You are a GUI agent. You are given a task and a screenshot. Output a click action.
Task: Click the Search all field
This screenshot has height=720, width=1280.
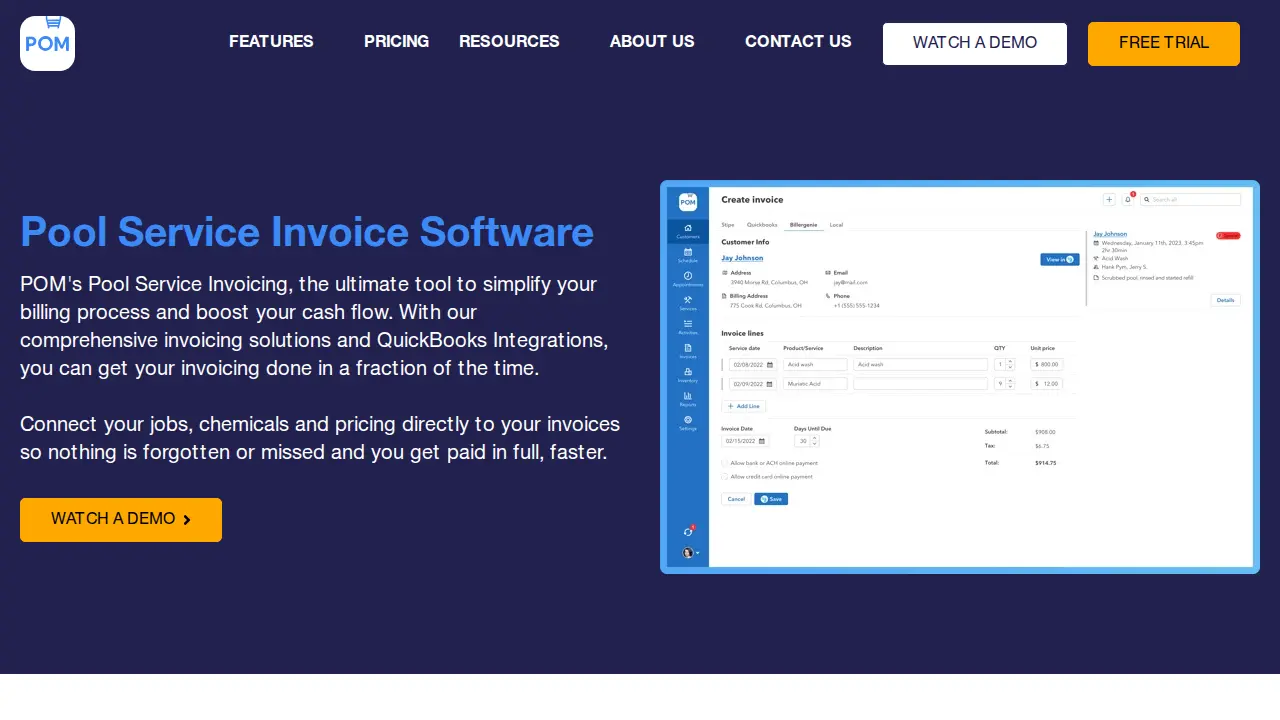click(x=1191, y=200)
